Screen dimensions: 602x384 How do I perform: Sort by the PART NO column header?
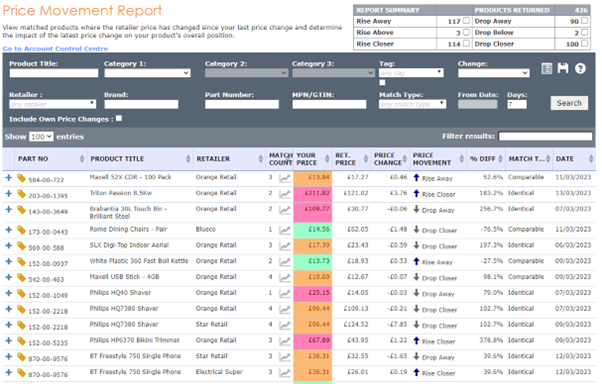(50, 159)
